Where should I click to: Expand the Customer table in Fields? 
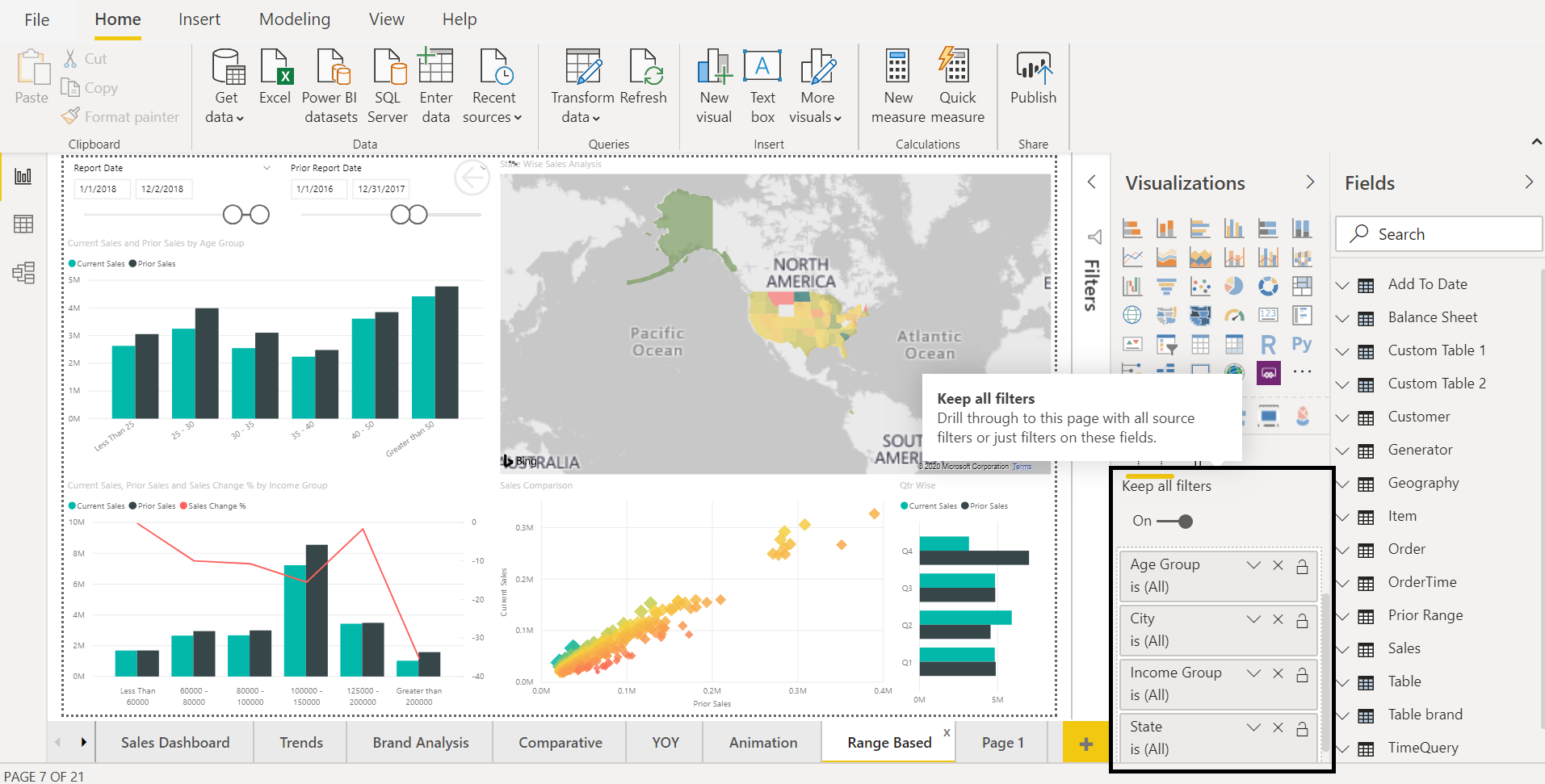[x=1342, y=417]
